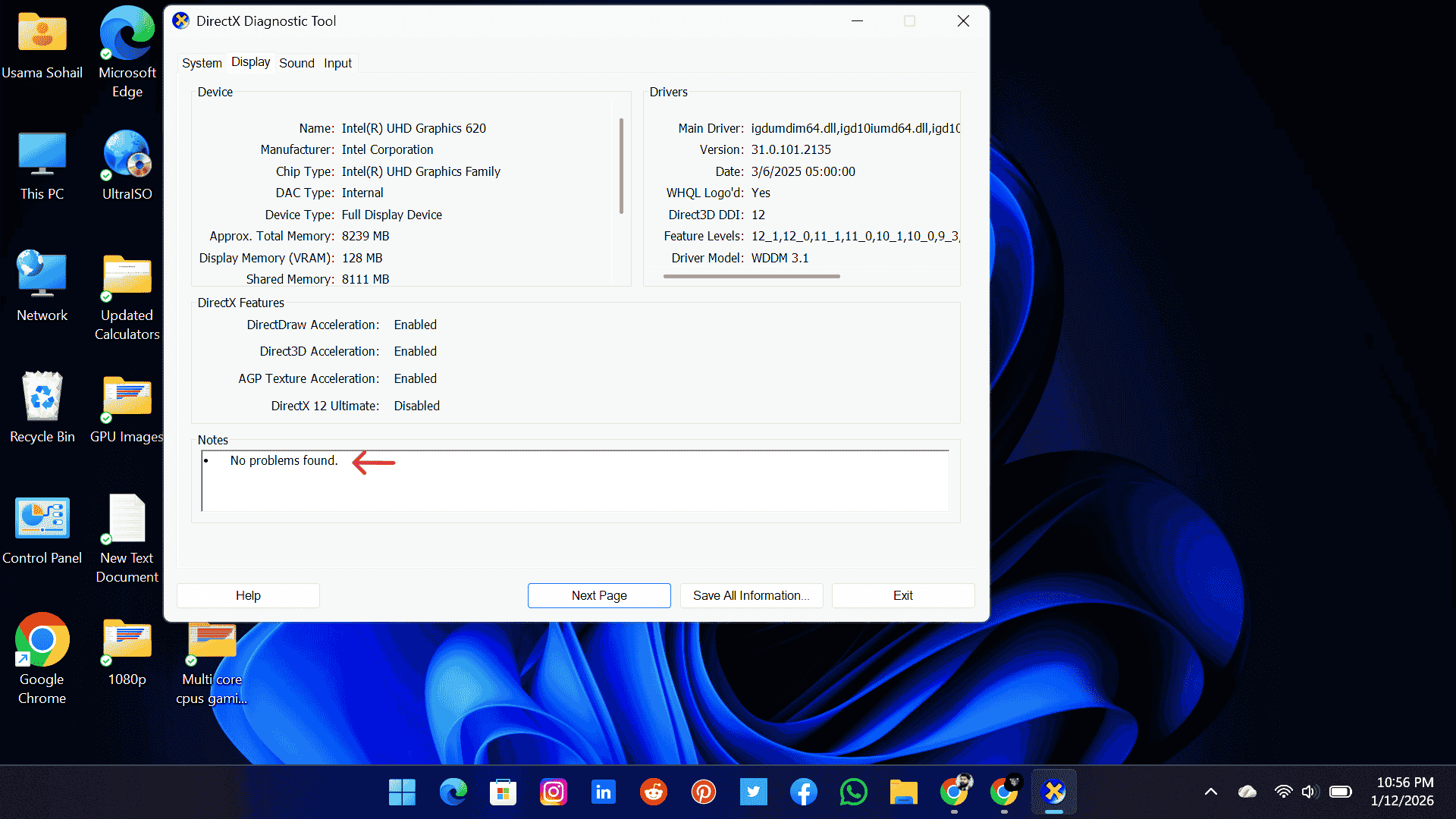The width and height of the screenshot is (1456, 819).
Task: Click the Next Page button
Action: point(599,595)
